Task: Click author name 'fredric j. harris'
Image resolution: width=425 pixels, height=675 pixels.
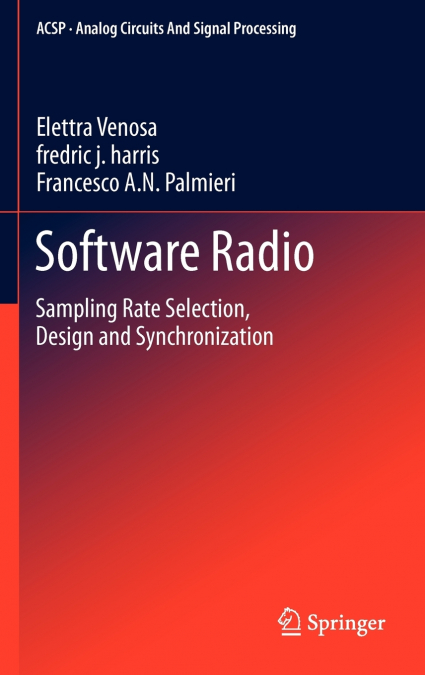Action: tap(98, 155)
